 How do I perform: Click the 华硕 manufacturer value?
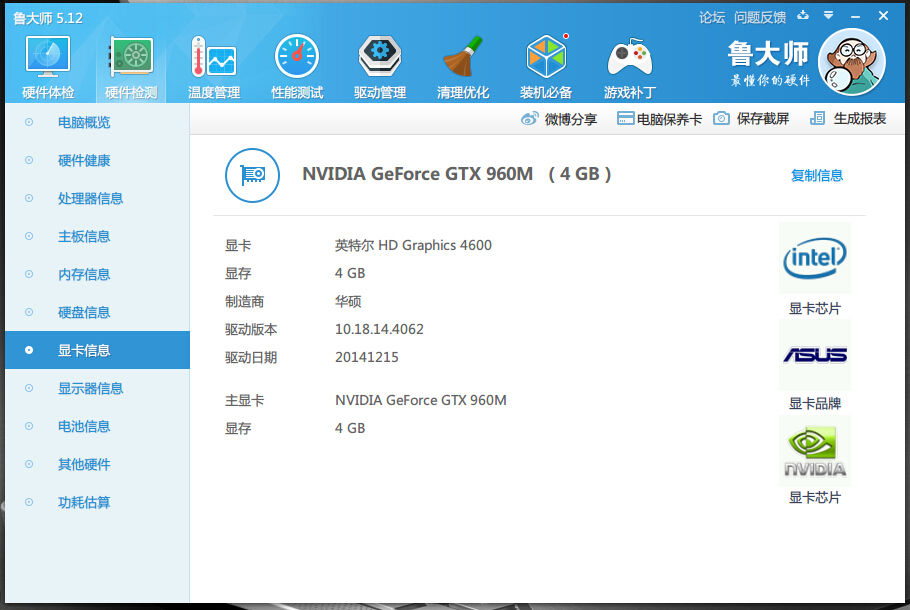(x=348, y=302)
